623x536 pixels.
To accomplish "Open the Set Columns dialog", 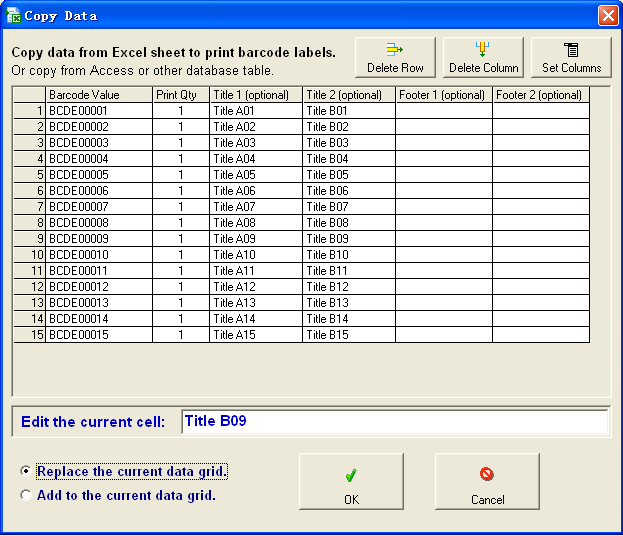I will [571, 58].
